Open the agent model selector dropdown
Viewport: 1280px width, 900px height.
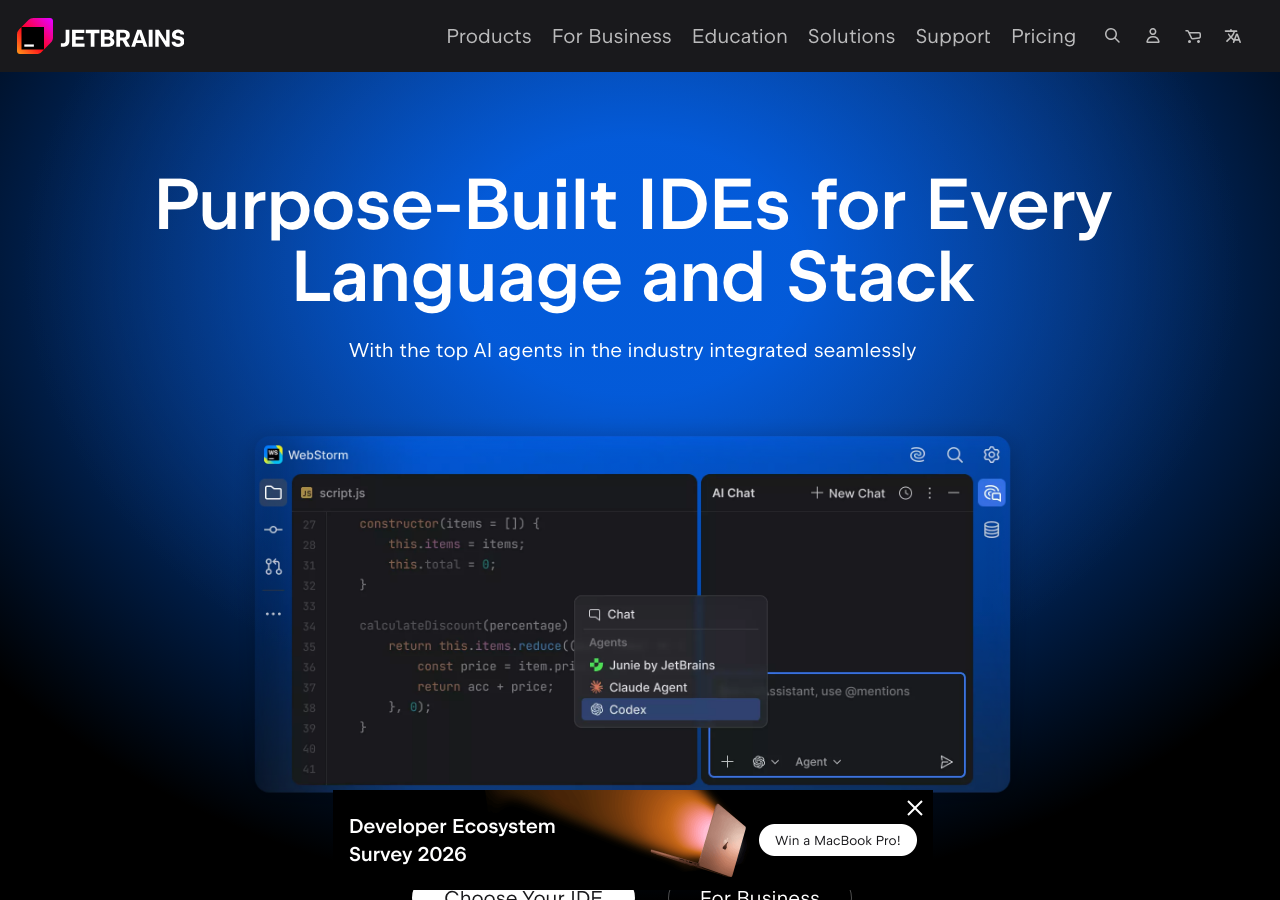(765, 762)
